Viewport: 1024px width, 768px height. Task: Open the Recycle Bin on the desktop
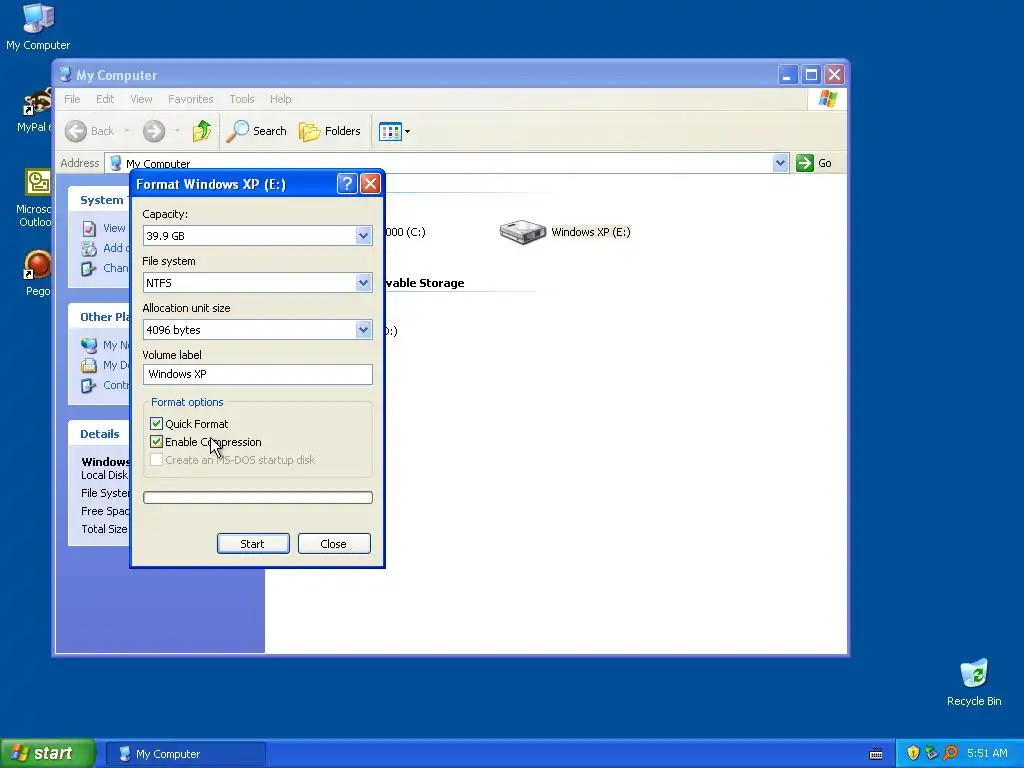pyautogui.click(x=974, y=682)
